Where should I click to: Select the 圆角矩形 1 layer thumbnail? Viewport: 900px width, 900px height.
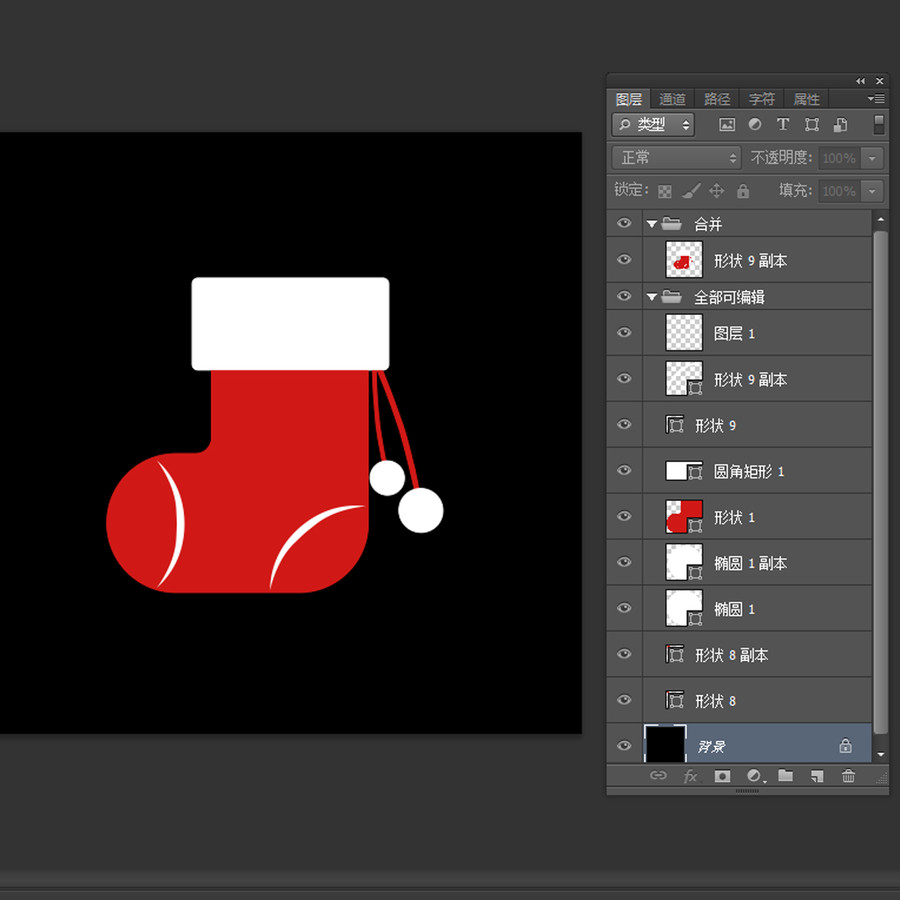684,471
